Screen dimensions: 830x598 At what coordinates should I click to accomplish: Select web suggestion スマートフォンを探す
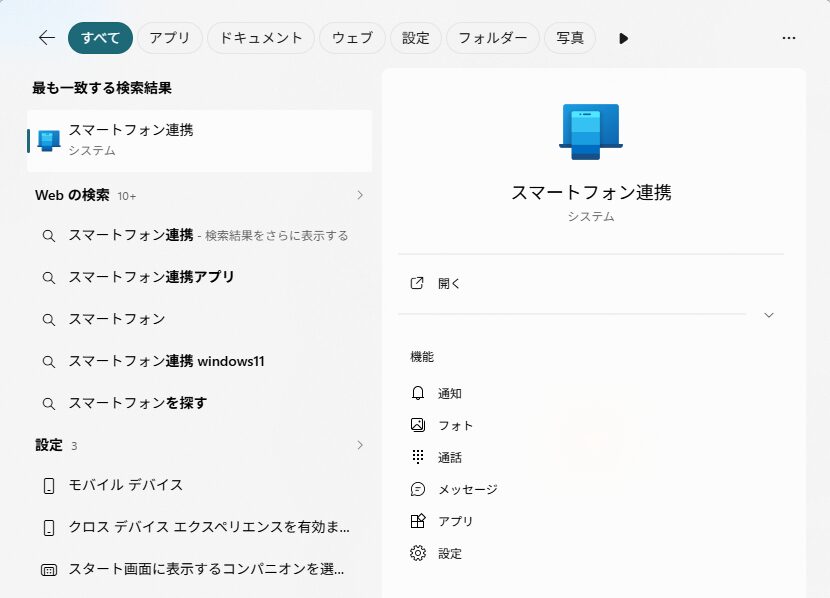(200, 403)
